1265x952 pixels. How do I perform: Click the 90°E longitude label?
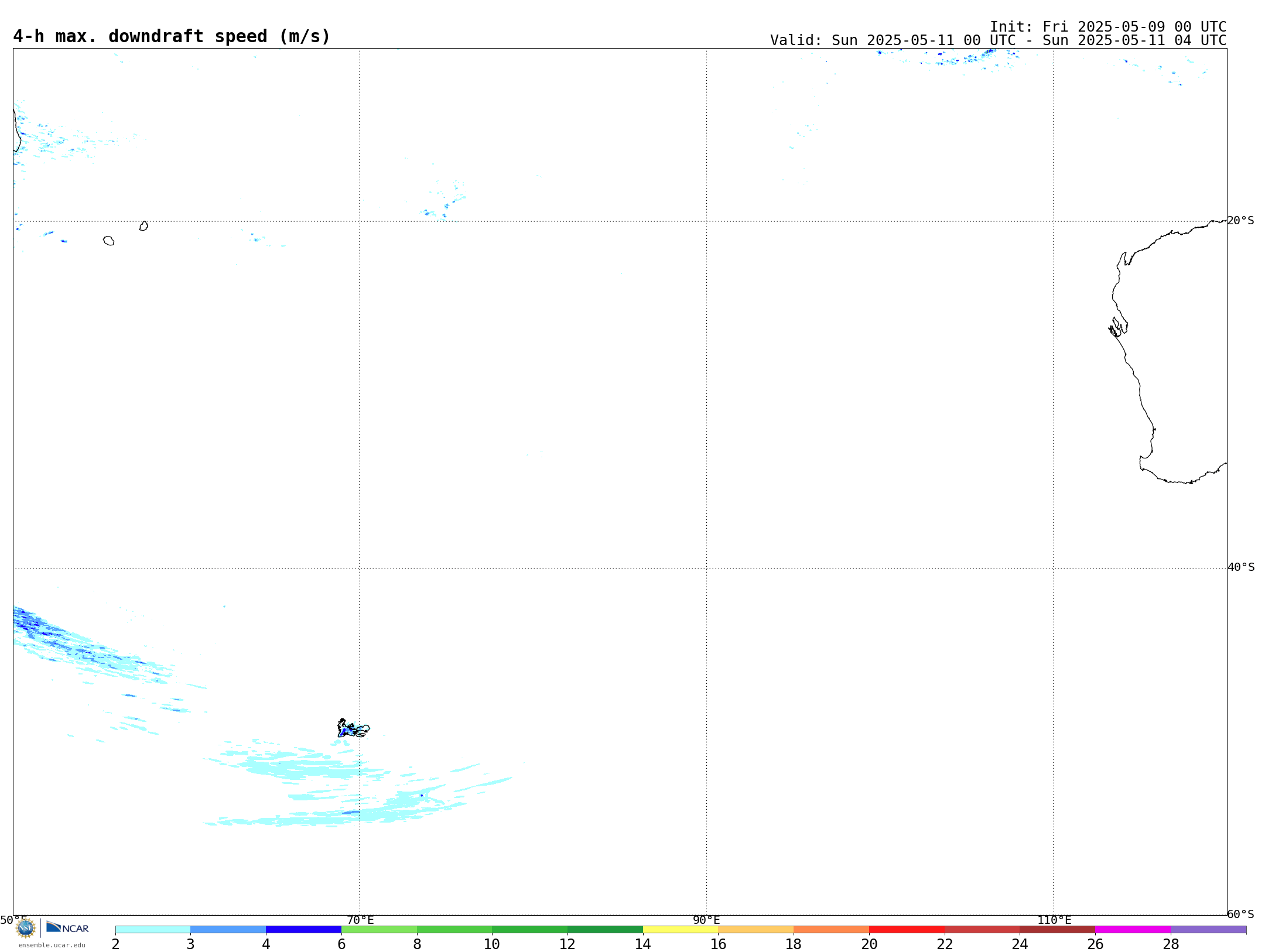tap(706, 920)
